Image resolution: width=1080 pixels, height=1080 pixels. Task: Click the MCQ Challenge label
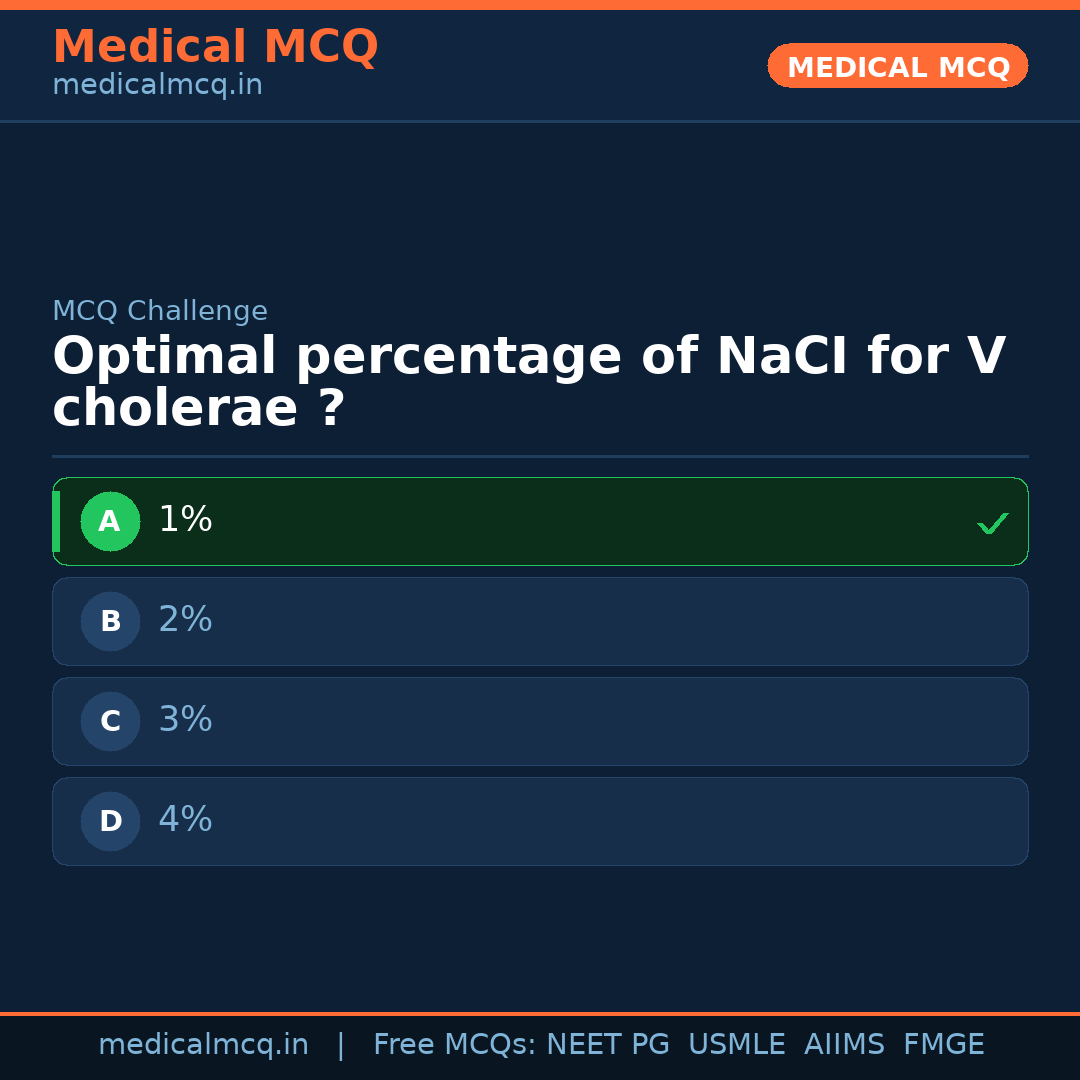tap(160, 312)
